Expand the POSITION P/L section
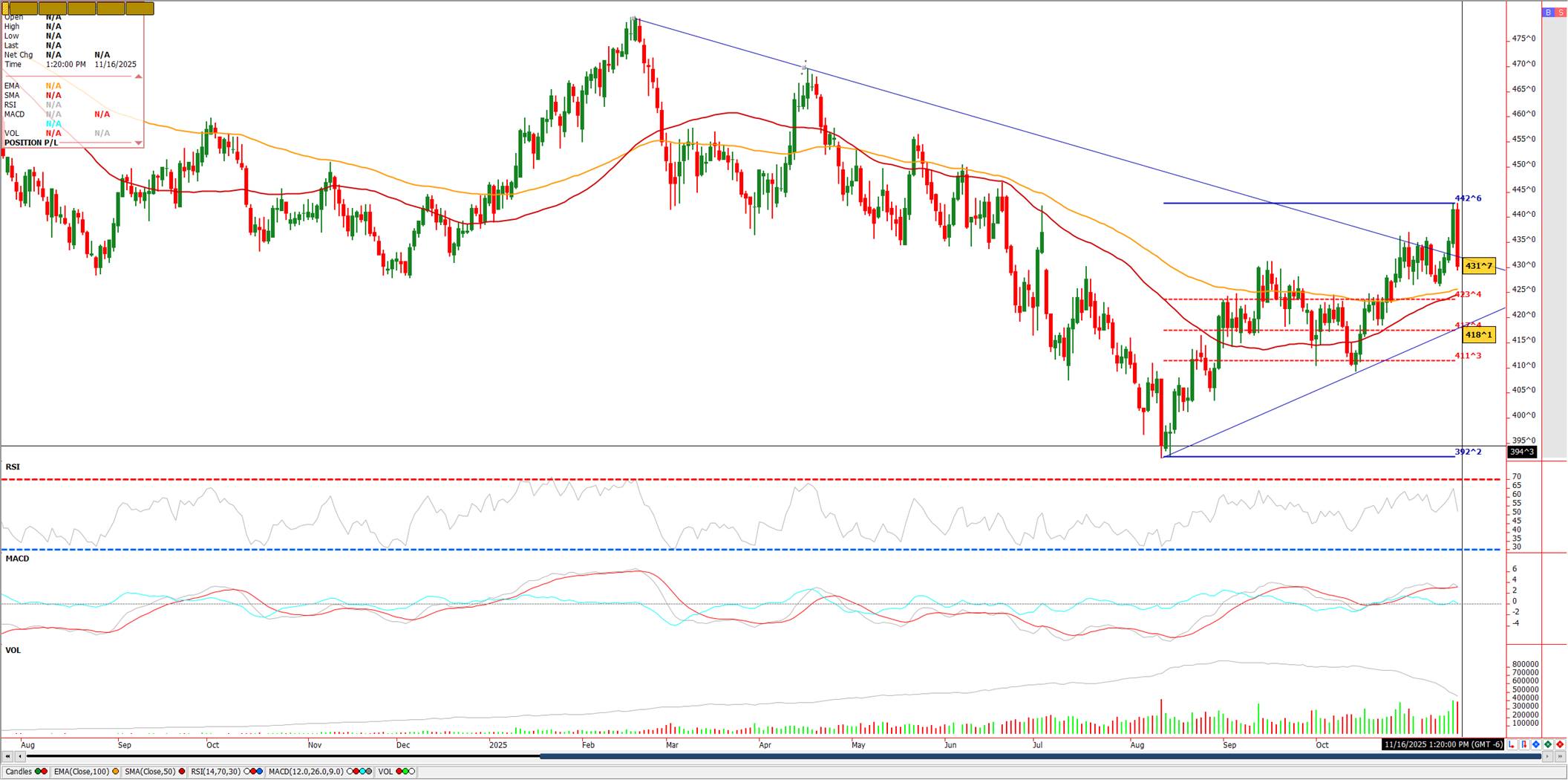1568x780 pixels. point(138,143)
